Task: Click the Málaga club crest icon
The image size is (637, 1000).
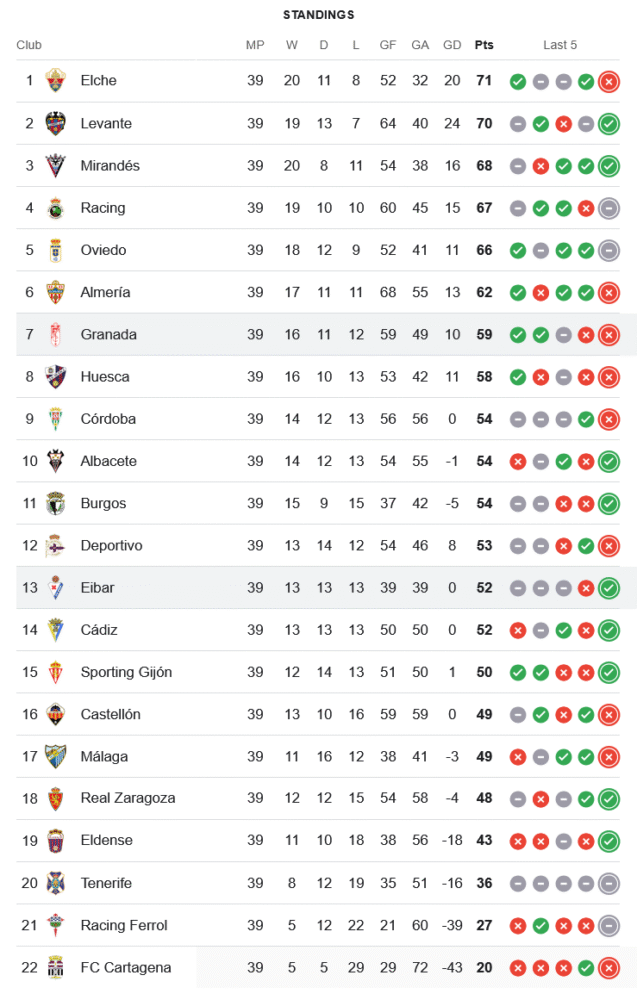Action: 56,756
